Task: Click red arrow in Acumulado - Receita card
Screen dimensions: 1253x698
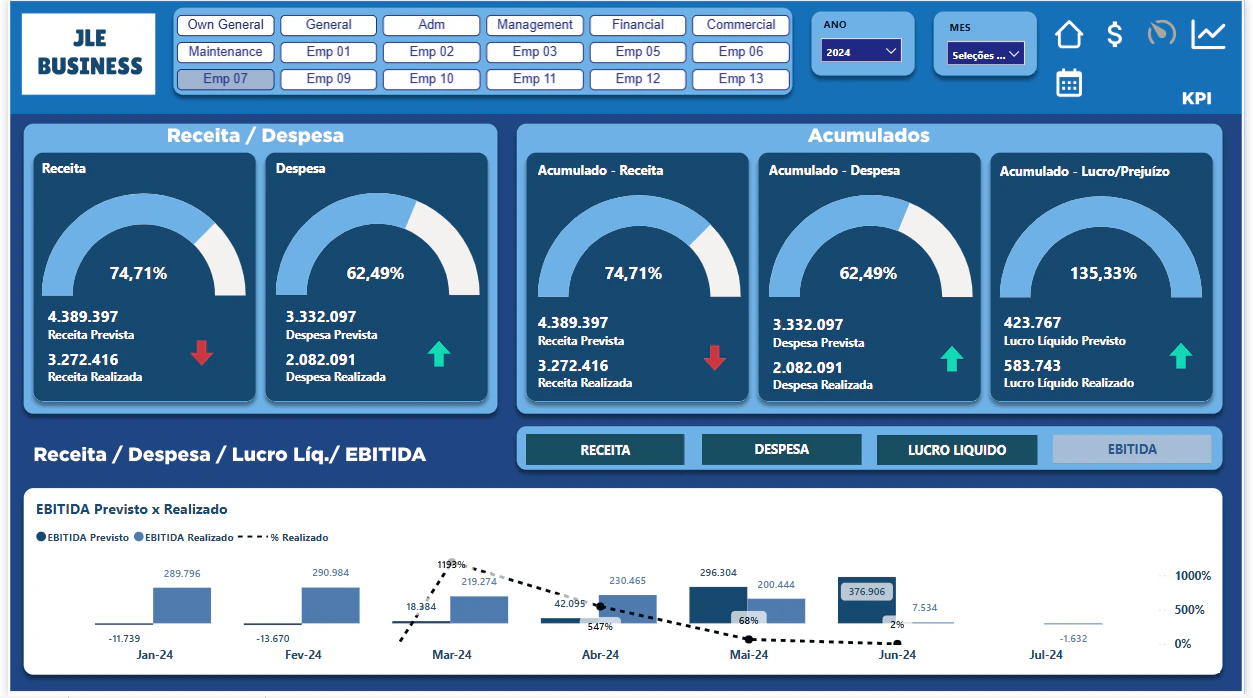Action: [x=714, y=358]
